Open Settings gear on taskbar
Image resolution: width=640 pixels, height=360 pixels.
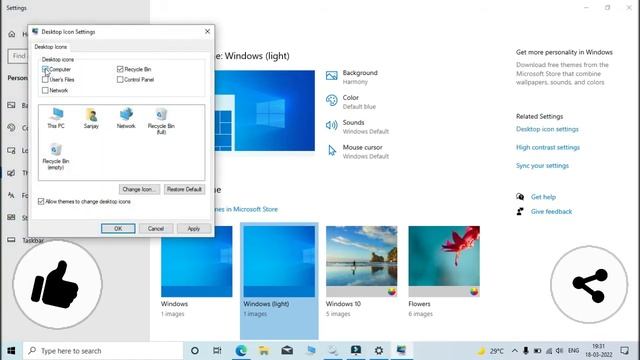point(379,351)
